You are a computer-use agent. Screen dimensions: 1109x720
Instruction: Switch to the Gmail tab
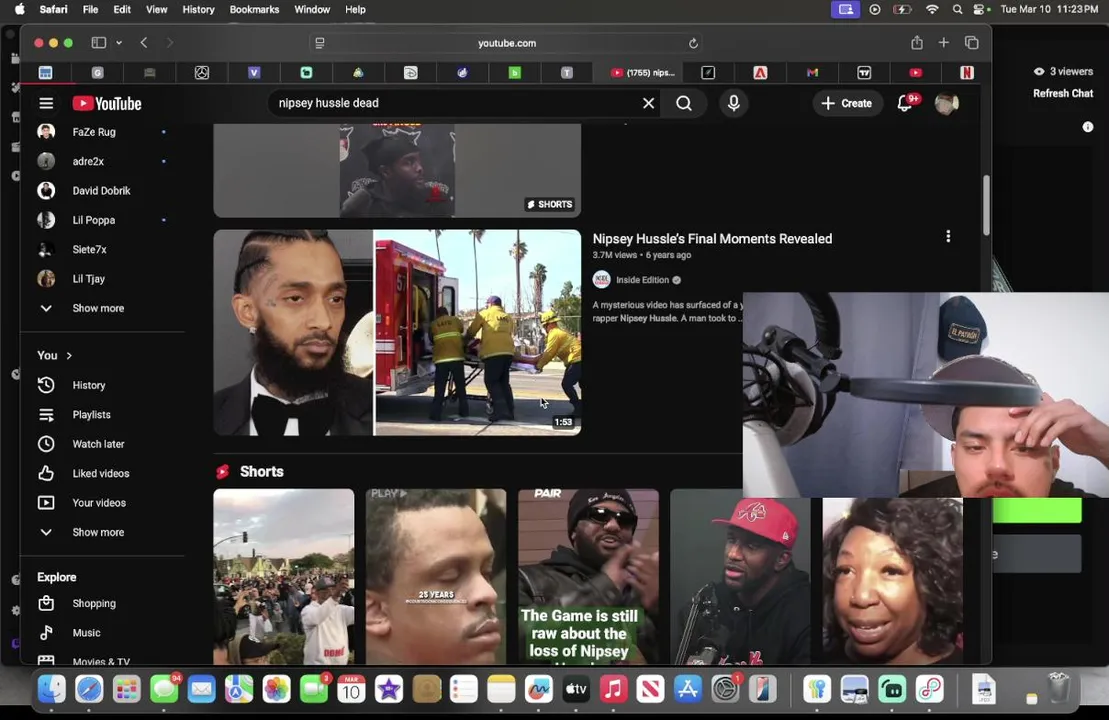(x=812, y=72)
